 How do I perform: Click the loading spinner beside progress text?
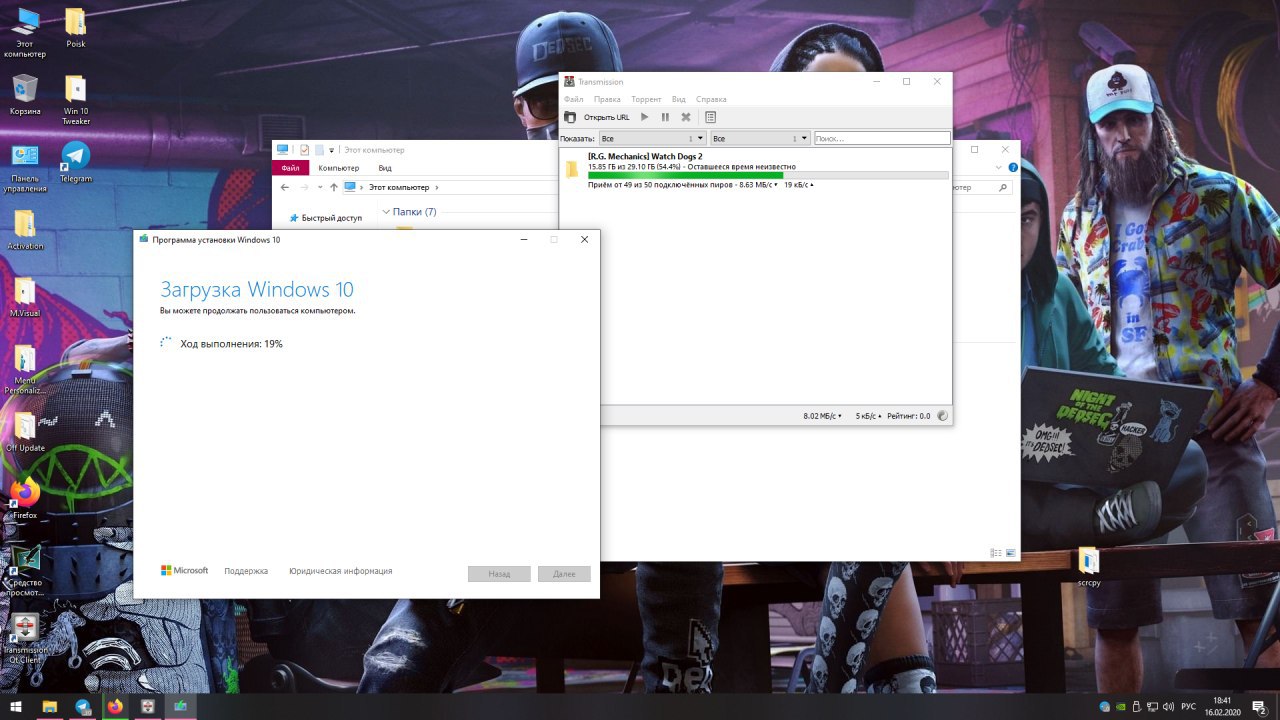pos(166,342)
